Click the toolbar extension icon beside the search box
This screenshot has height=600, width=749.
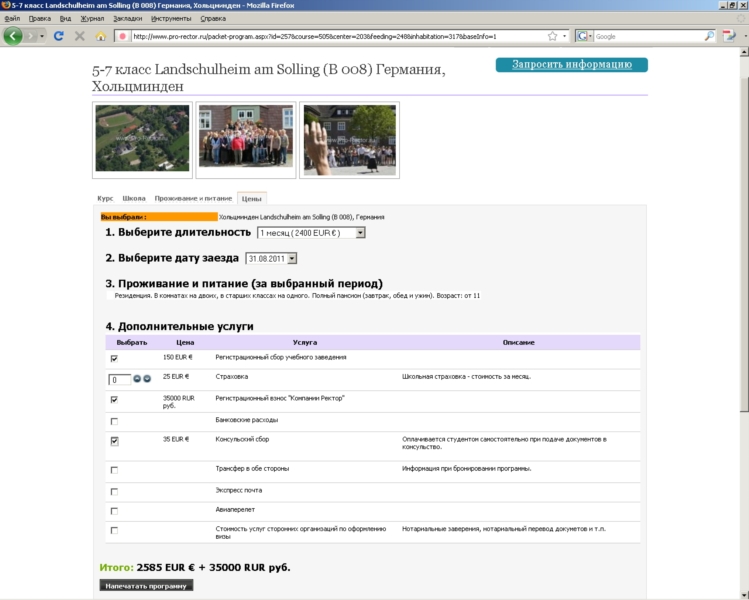point(729,36)
